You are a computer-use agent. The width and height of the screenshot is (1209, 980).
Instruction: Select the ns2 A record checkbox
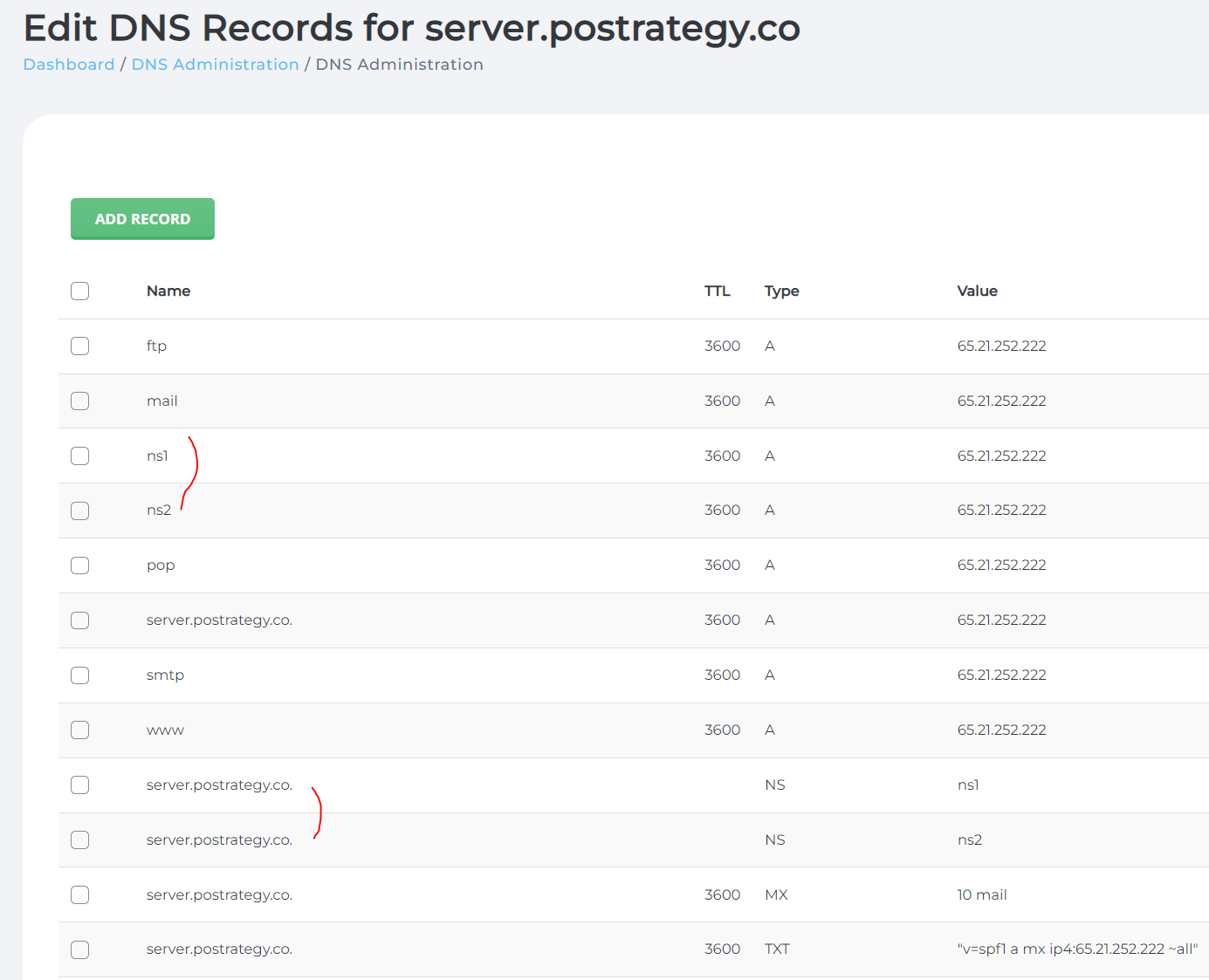point(80,511)
